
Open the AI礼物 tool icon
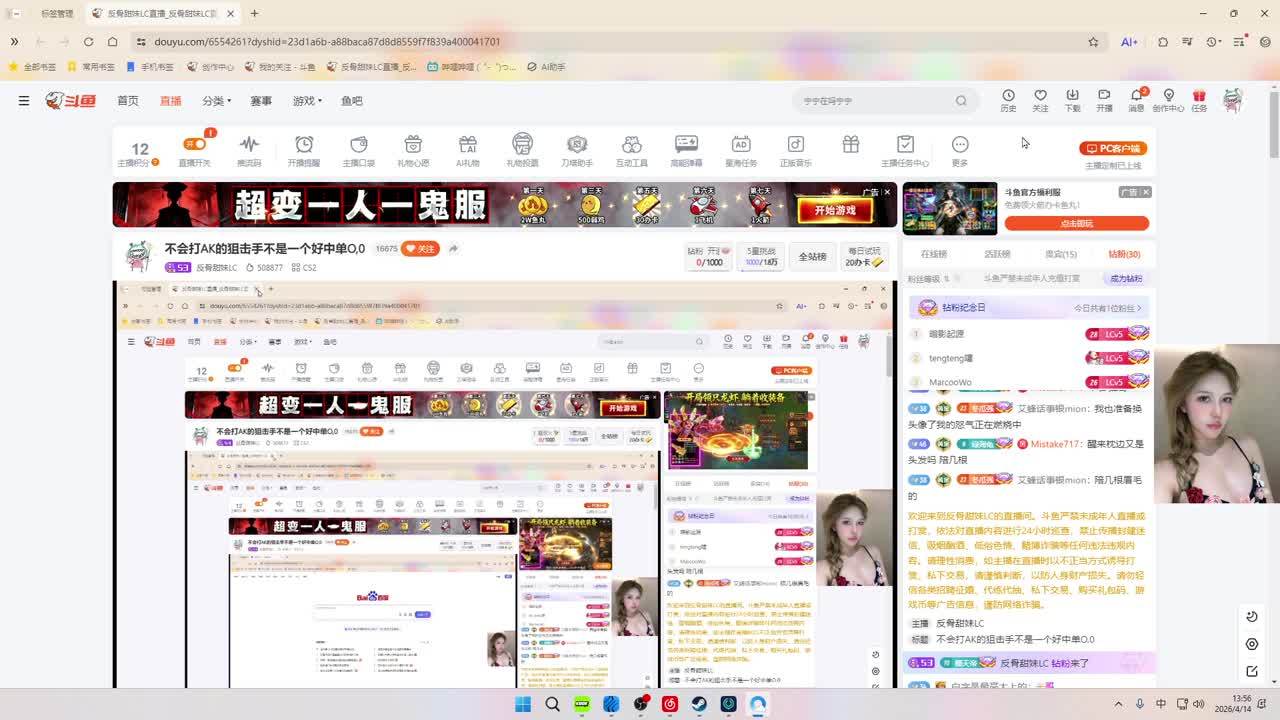[x=467, y=146]
